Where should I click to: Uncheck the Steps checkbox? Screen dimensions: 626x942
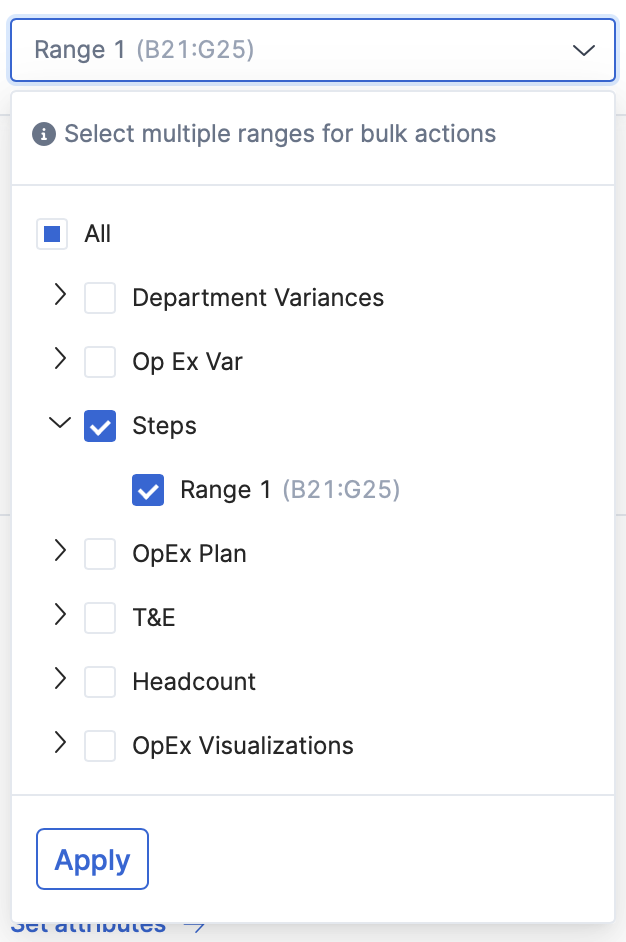[x=100, y=423]
